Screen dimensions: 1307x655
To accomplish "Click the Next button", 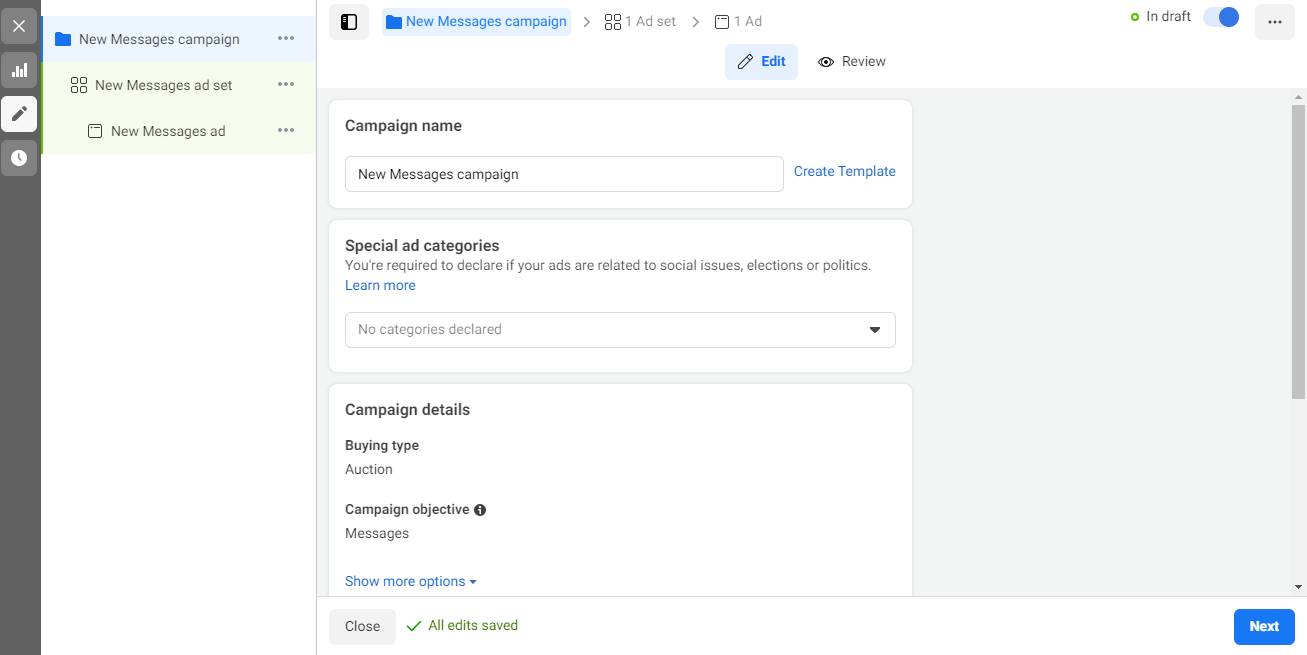I will [1263, 626].
